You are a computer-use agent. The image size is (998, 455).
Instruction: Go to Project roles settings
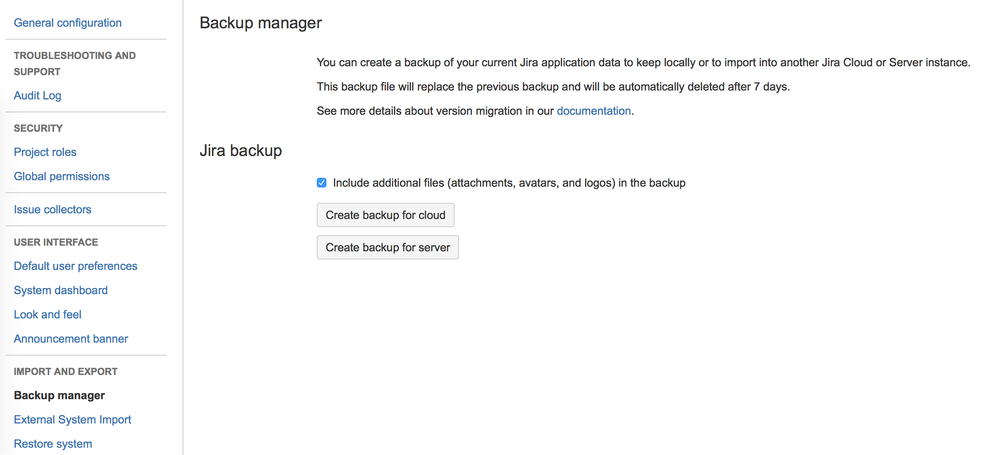tap(45, 152)
